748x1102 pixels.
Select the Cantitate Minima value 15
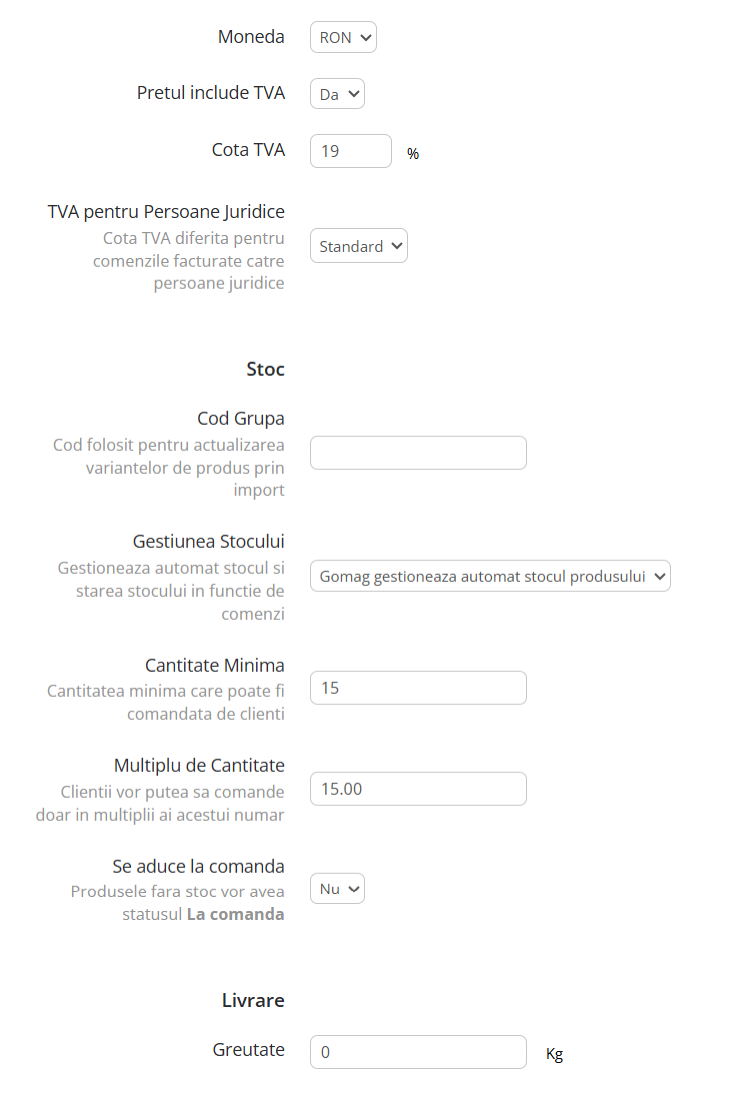click(x=418, y=687)
